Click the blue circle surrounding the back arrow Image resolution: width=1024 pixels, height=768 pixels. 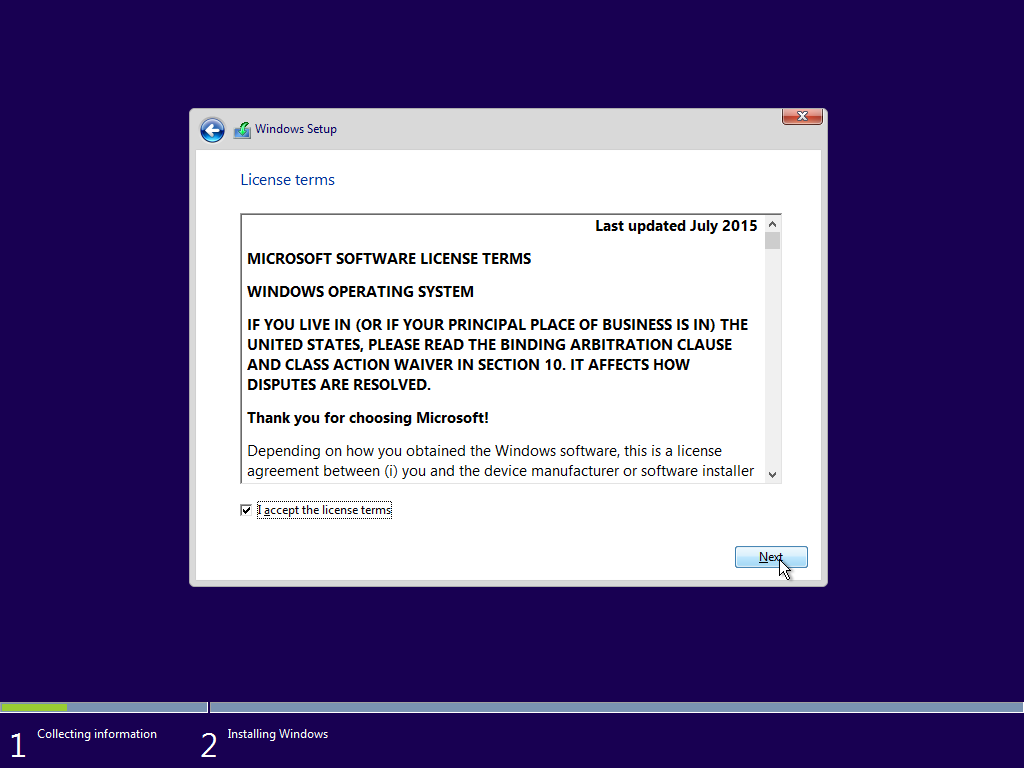coord(212,130)
